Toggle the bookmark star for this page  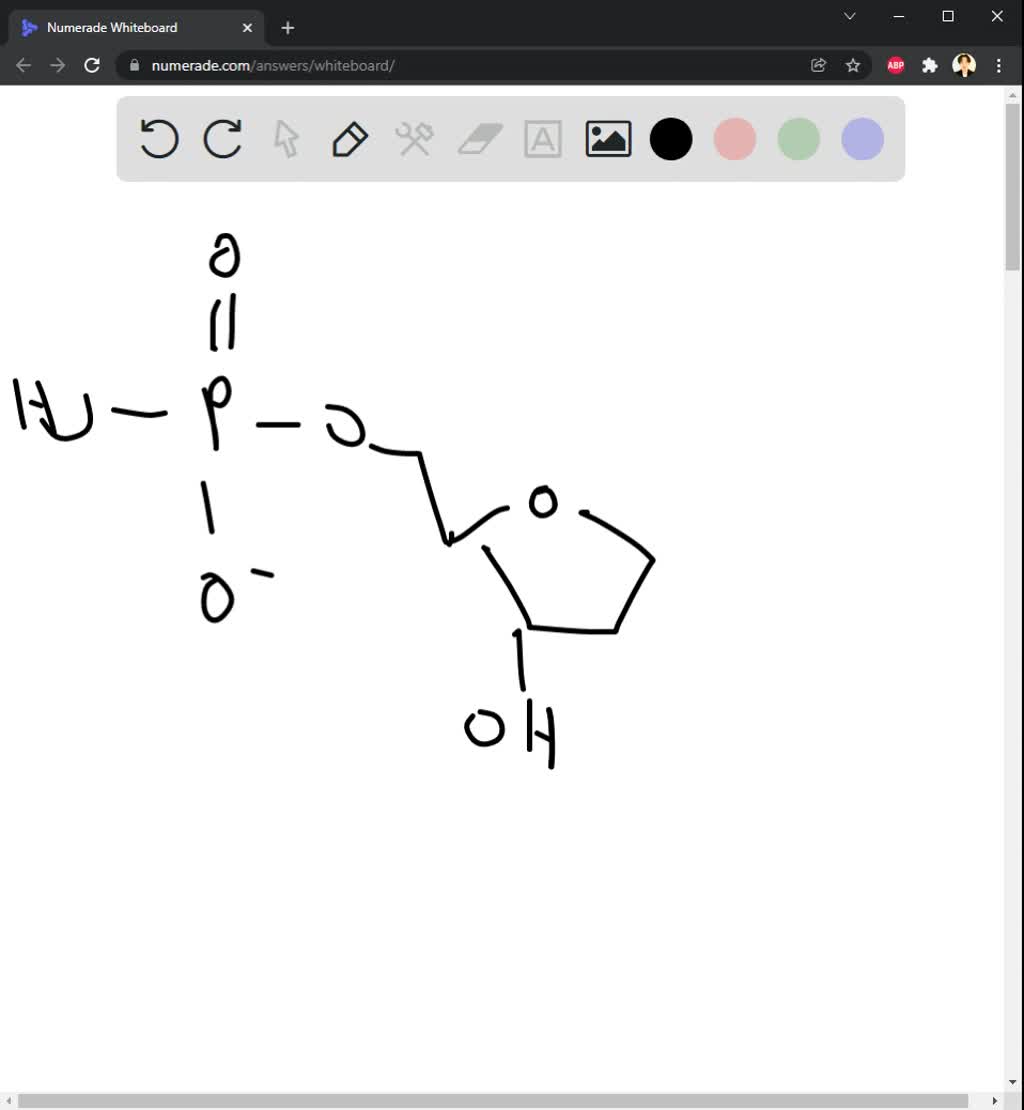tap(853, 64)
